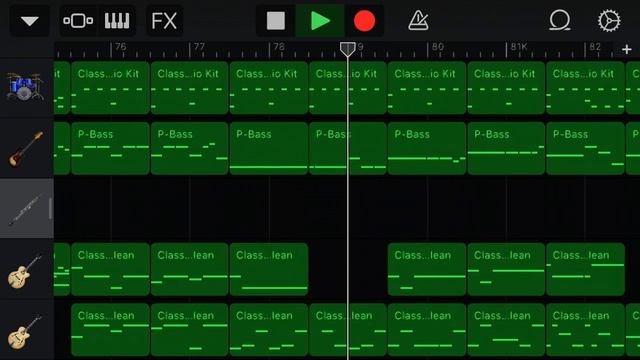Switch to Tracks view button
Screen dimensions: 640x360
pyautogui.click(x=78, y=21)
